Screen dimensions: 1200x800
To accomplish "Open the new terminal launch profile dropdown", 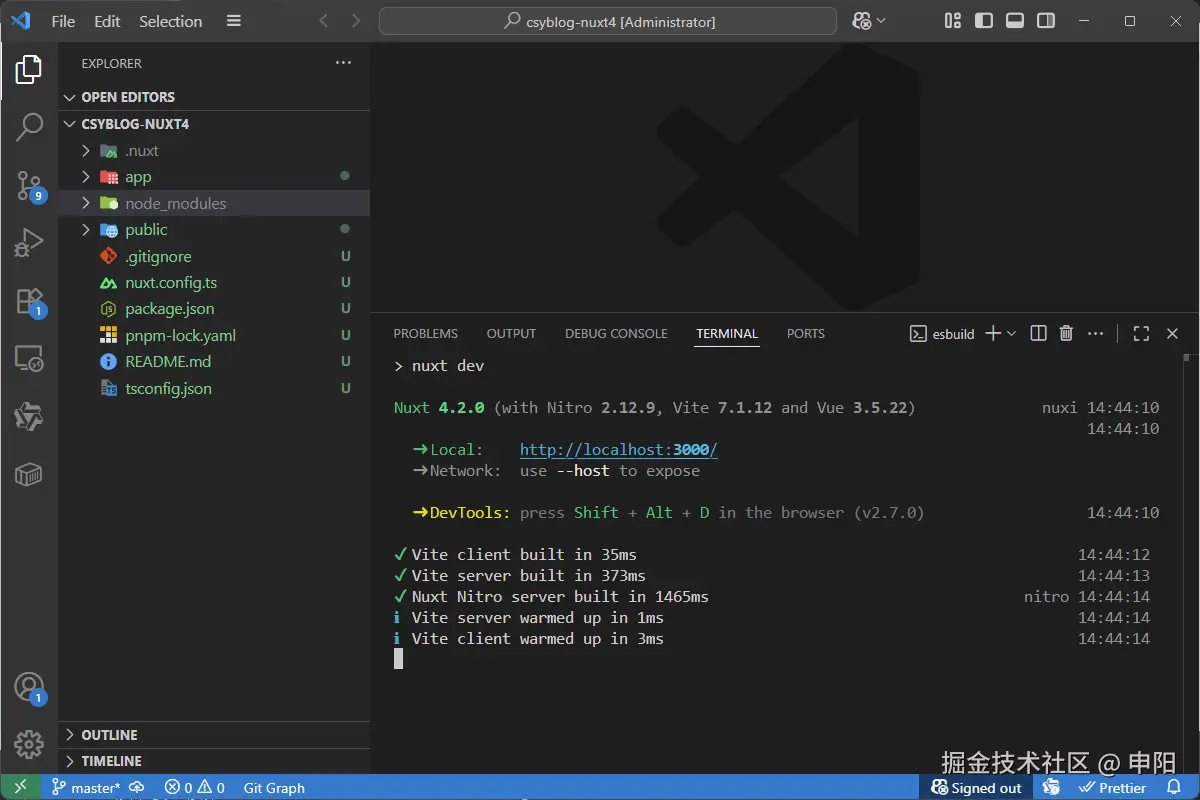I will (1012, 334).
